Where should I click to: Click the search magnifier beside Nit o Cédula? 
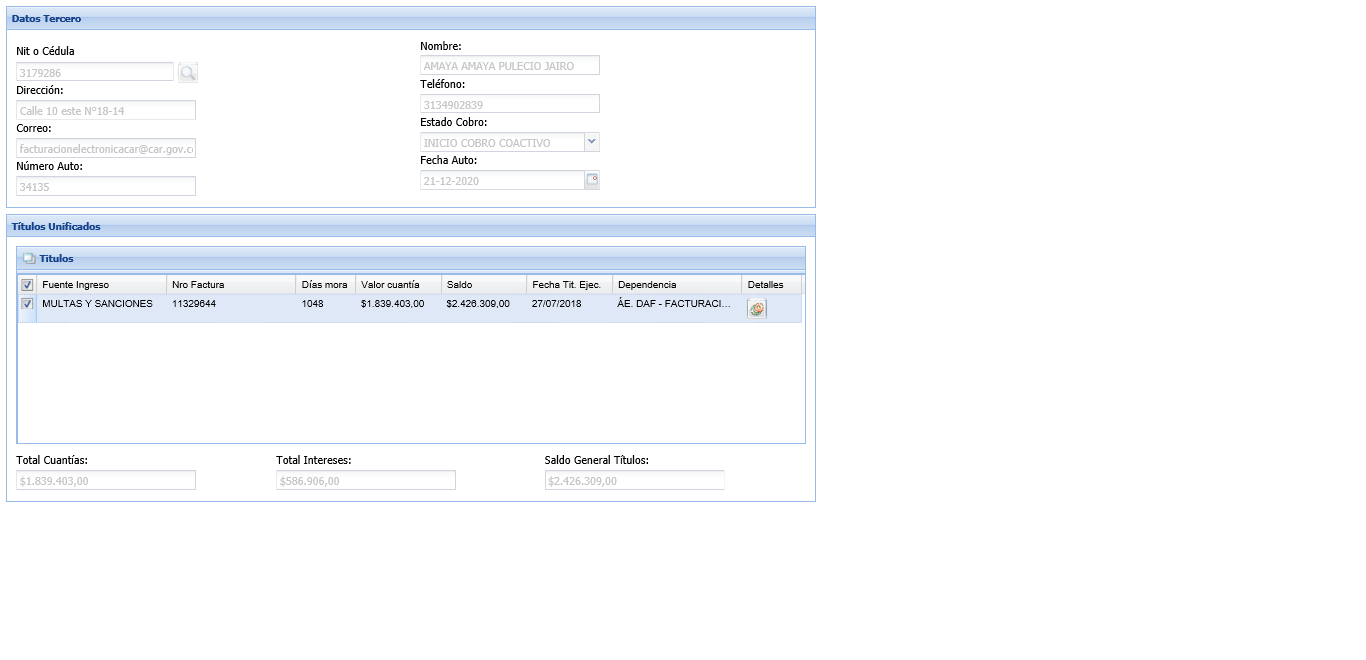click(x=188, y=72)
